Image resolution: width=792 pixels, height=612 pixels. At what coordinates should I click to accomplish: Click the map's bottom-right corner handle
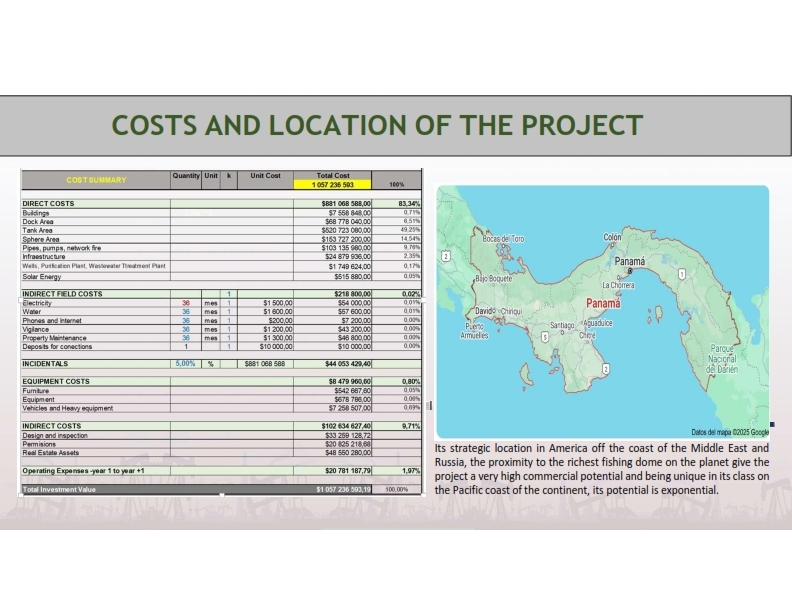772,425
